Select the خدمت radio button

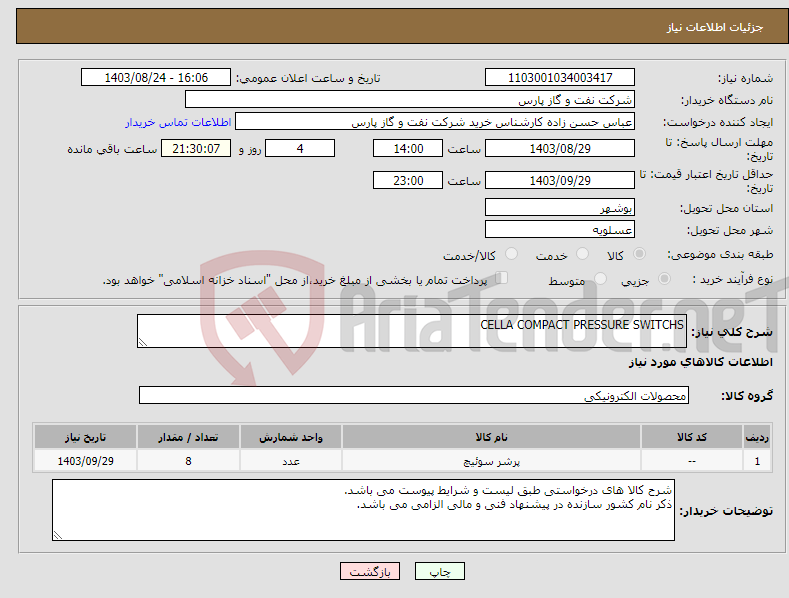pos(582,254)
